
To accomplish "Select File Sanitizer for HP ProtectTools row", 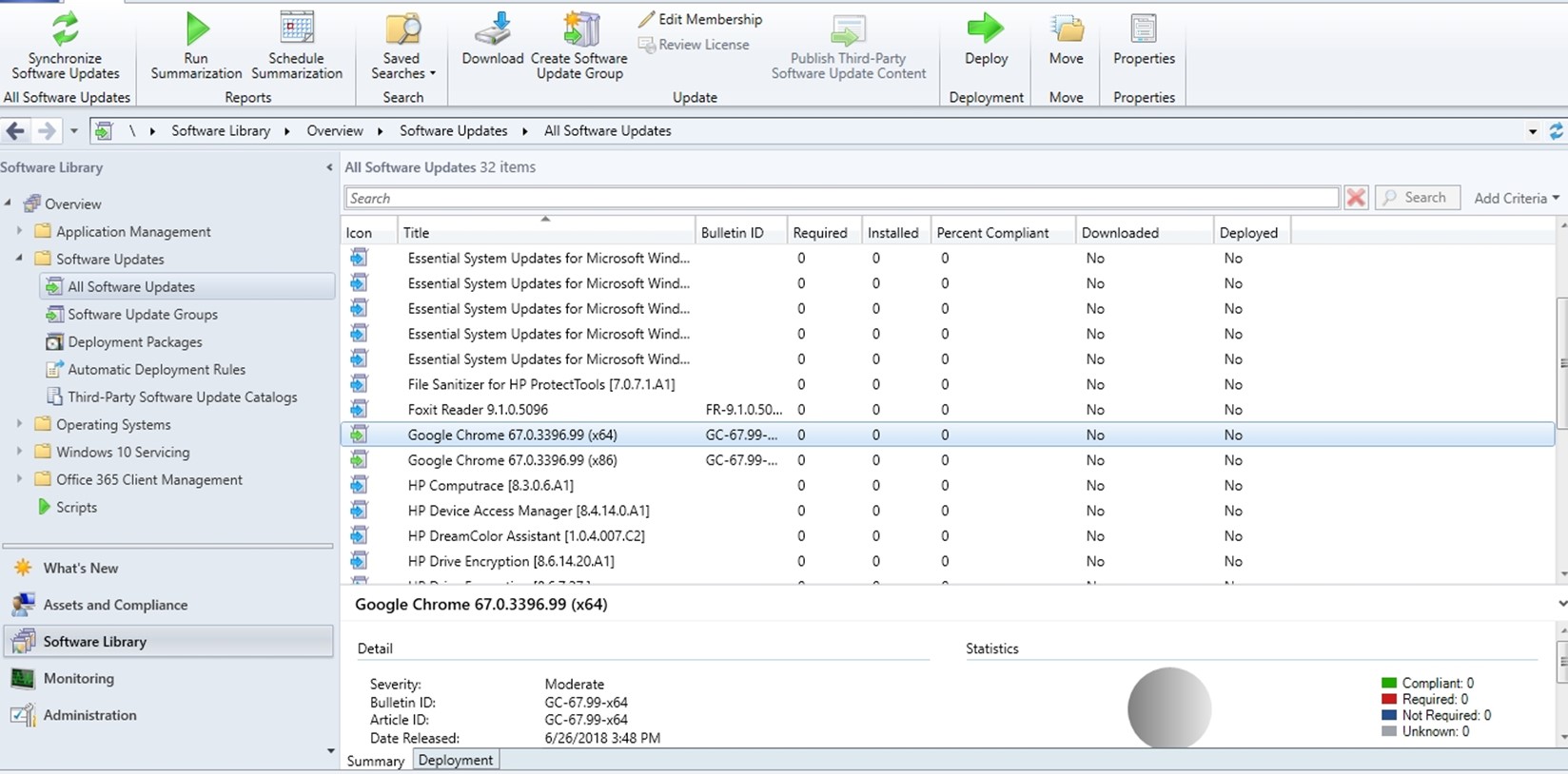I will point(948,384).
